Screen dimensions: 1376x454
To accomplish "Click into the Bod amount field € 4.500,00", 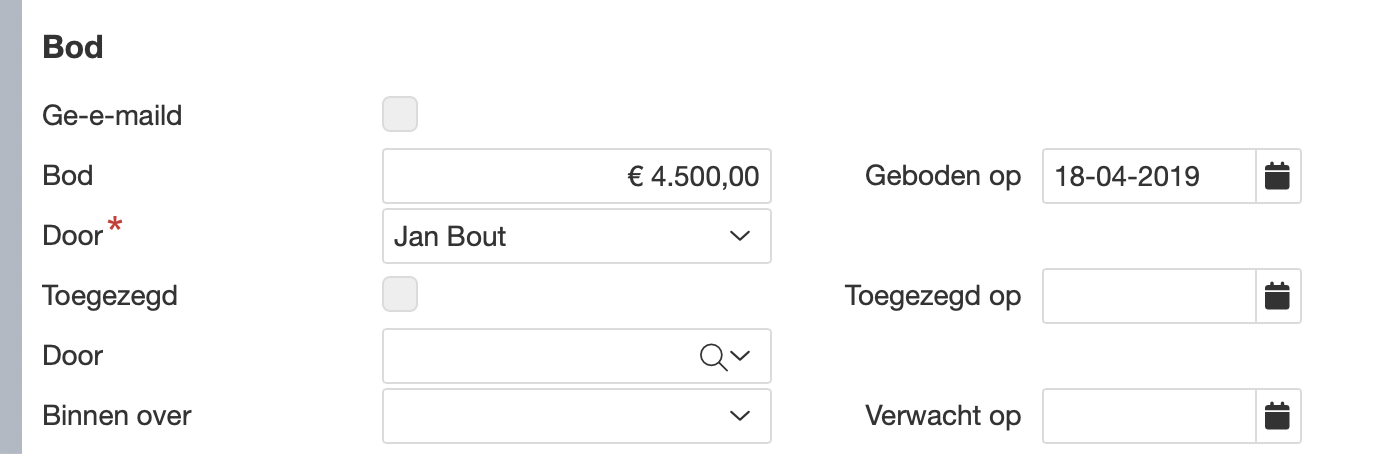I will click(576, 176).
